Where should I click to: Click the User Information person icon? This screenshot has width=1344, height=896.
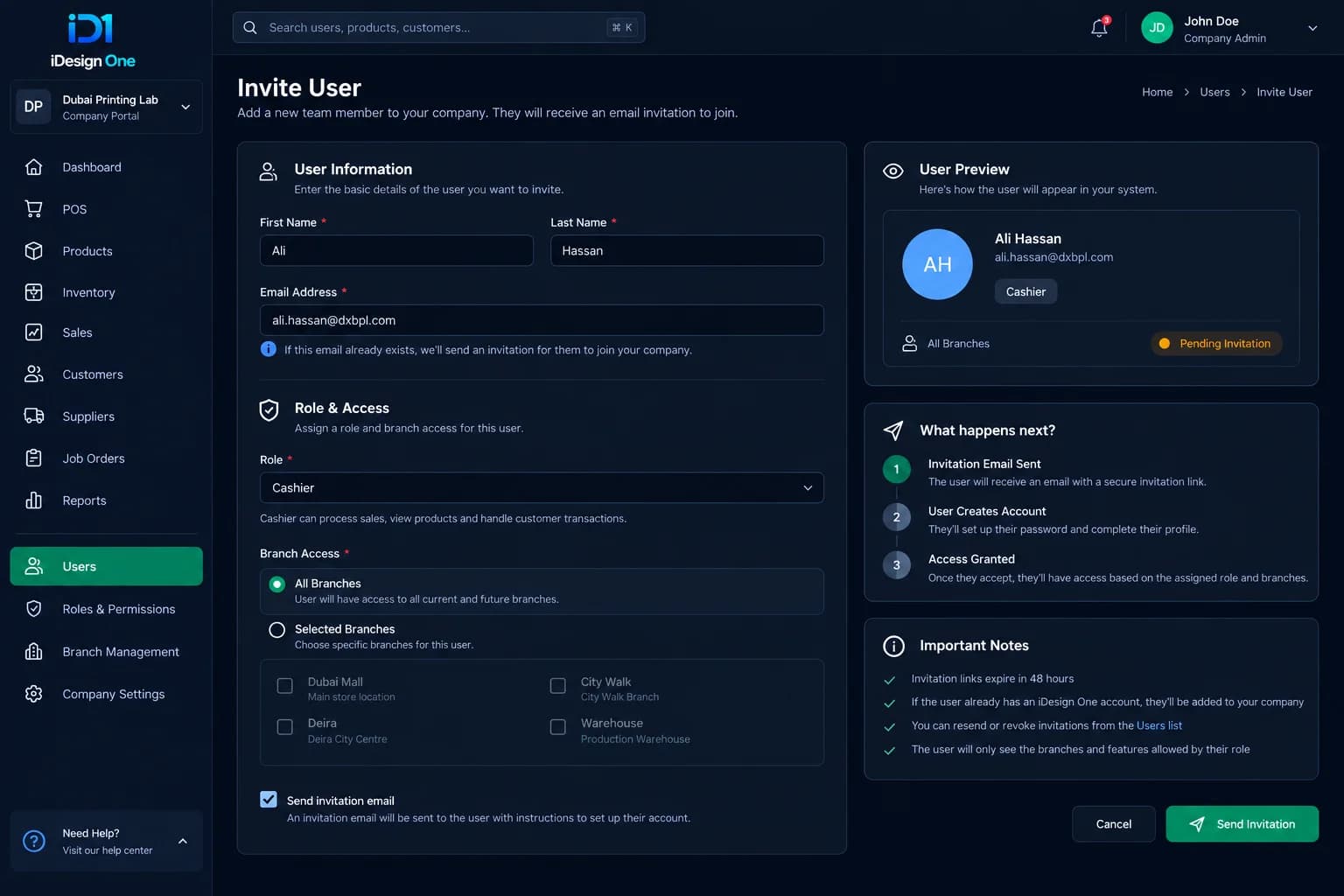pyautogui.click(x=269, y=171)
